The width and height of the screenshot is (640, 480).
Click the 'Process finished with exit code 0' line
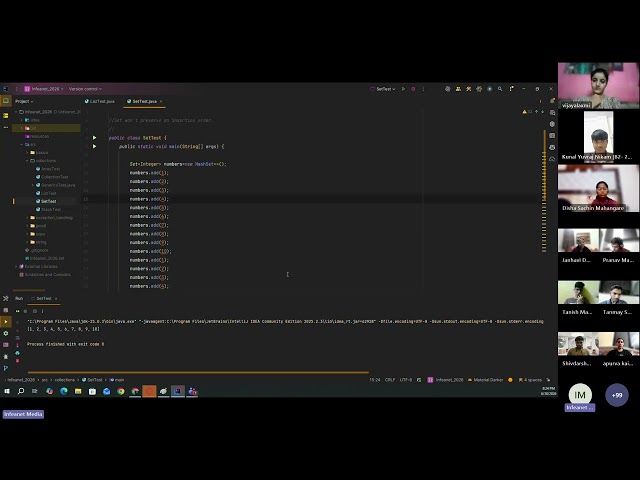click(x=65, y=344)
